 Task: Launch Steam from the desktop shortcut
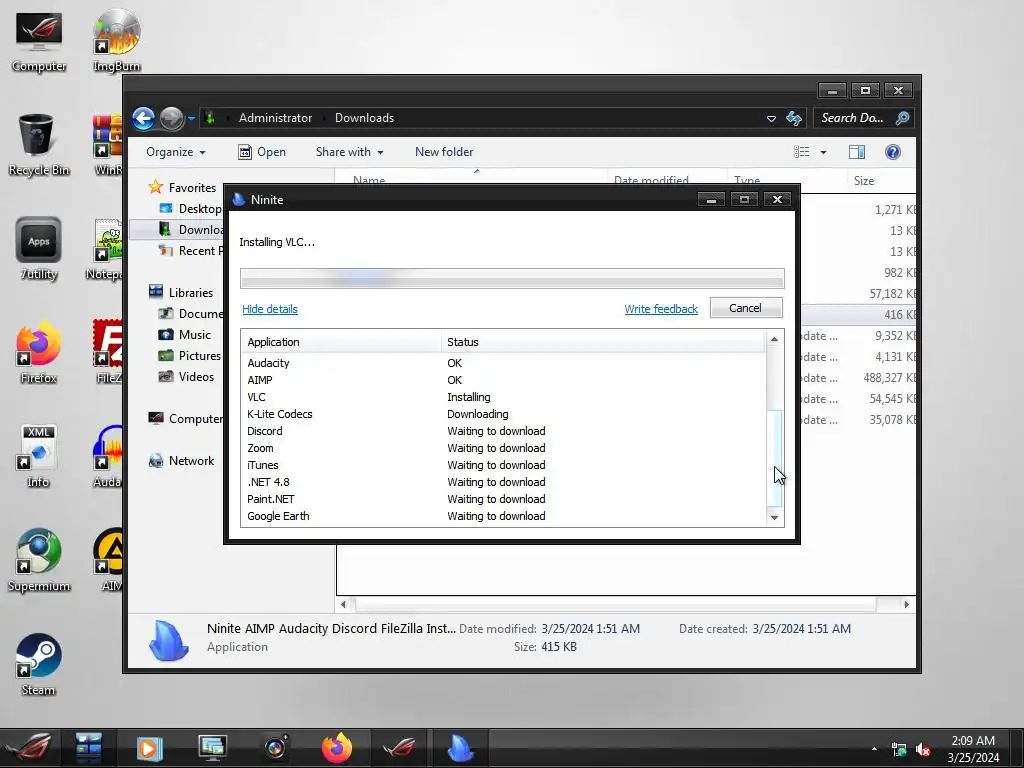coord(39,665)
